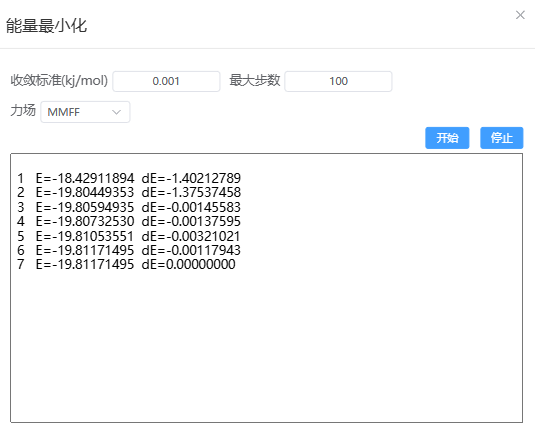Click the 收敛标准(kj/mol) label

click(59, 81)
